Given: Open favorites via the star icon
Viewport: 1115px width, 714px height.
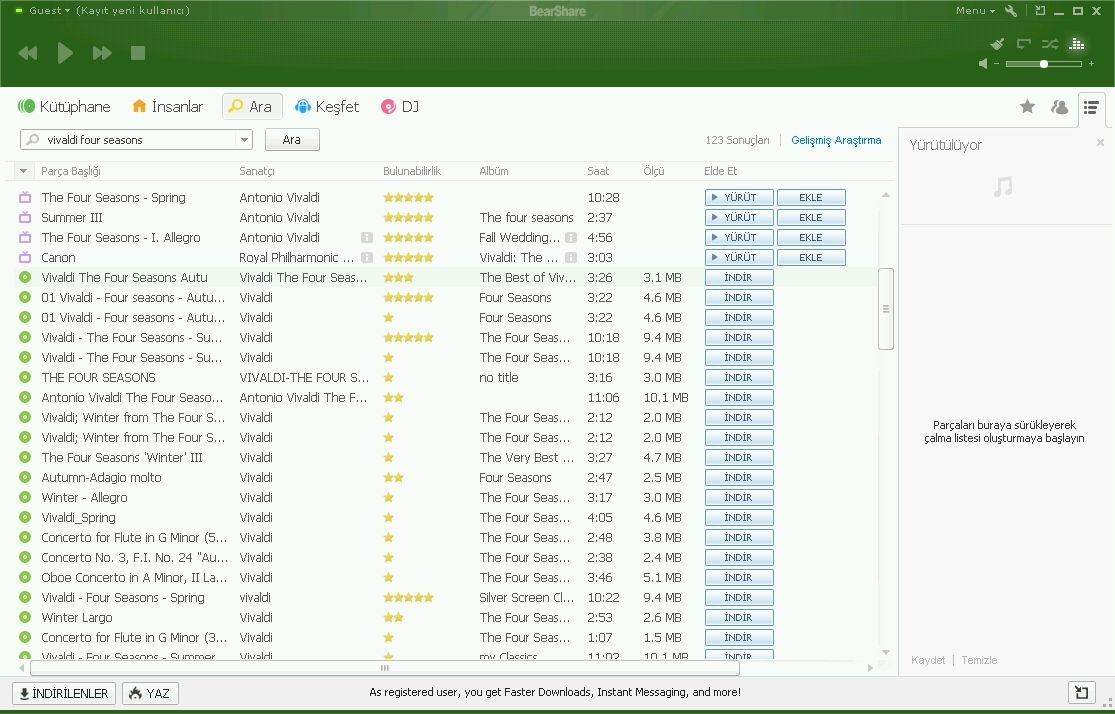Looking at the screenshot, I should point(1028,107).
